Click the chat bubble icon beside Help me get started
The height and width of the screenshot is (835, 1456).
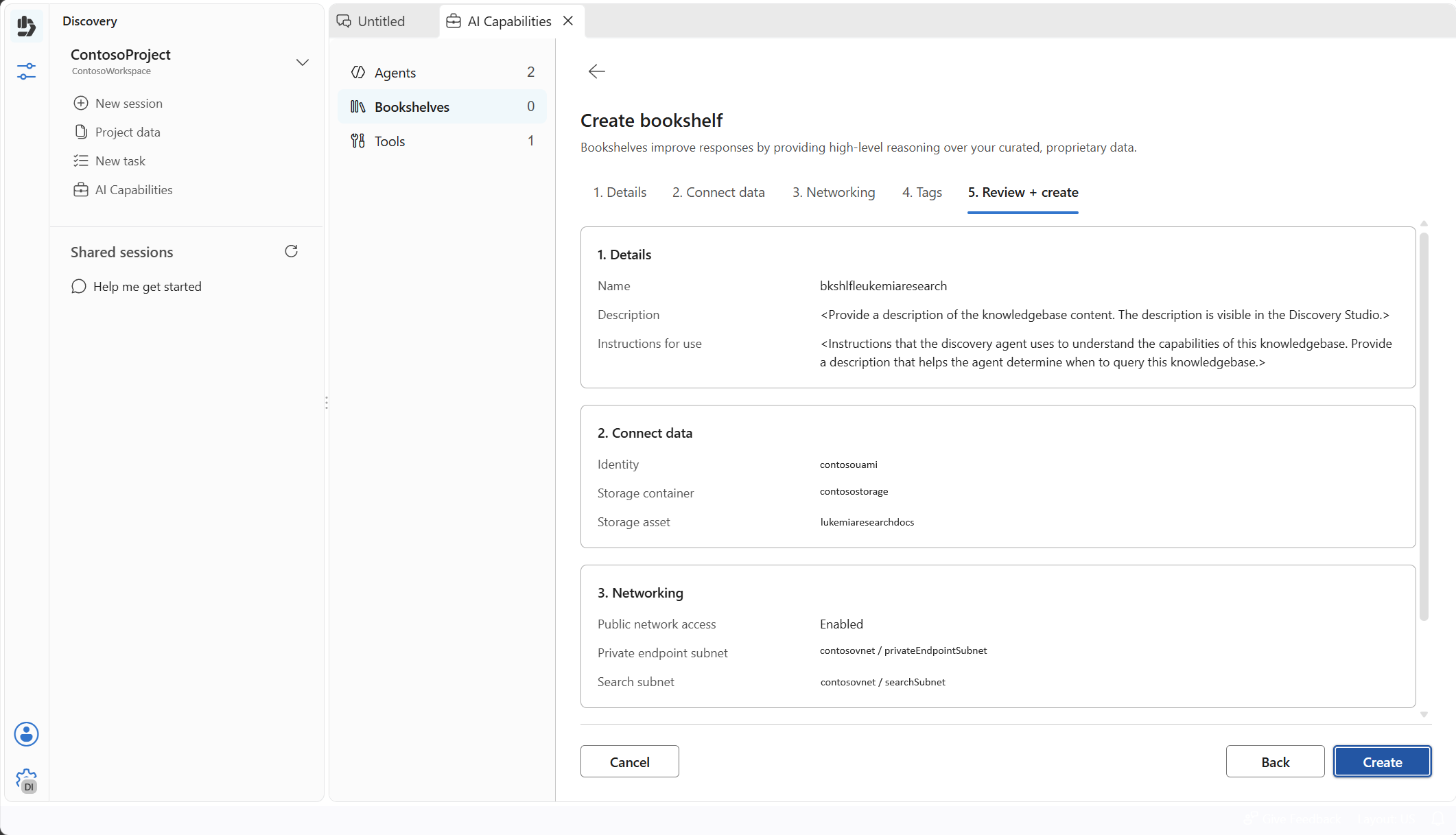(79, 286)
